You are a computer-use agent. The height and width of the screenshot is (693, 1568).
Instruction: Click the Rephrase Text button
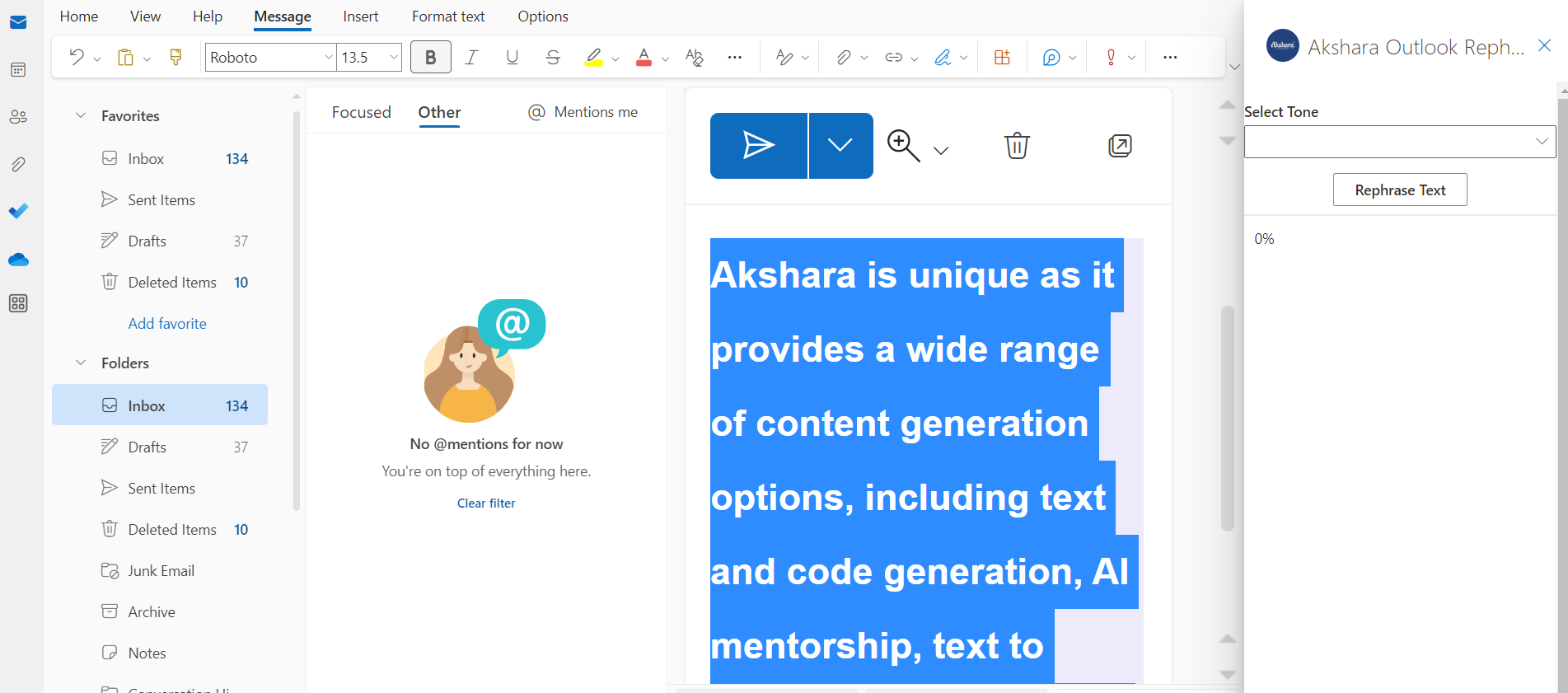pyautogui.click(x=1400, y=190)
